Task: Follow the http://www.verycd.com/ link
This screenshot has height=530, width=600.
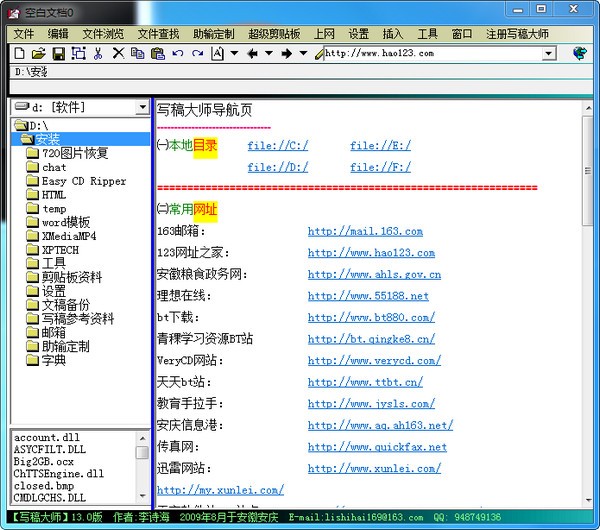Action: [374, 360]
